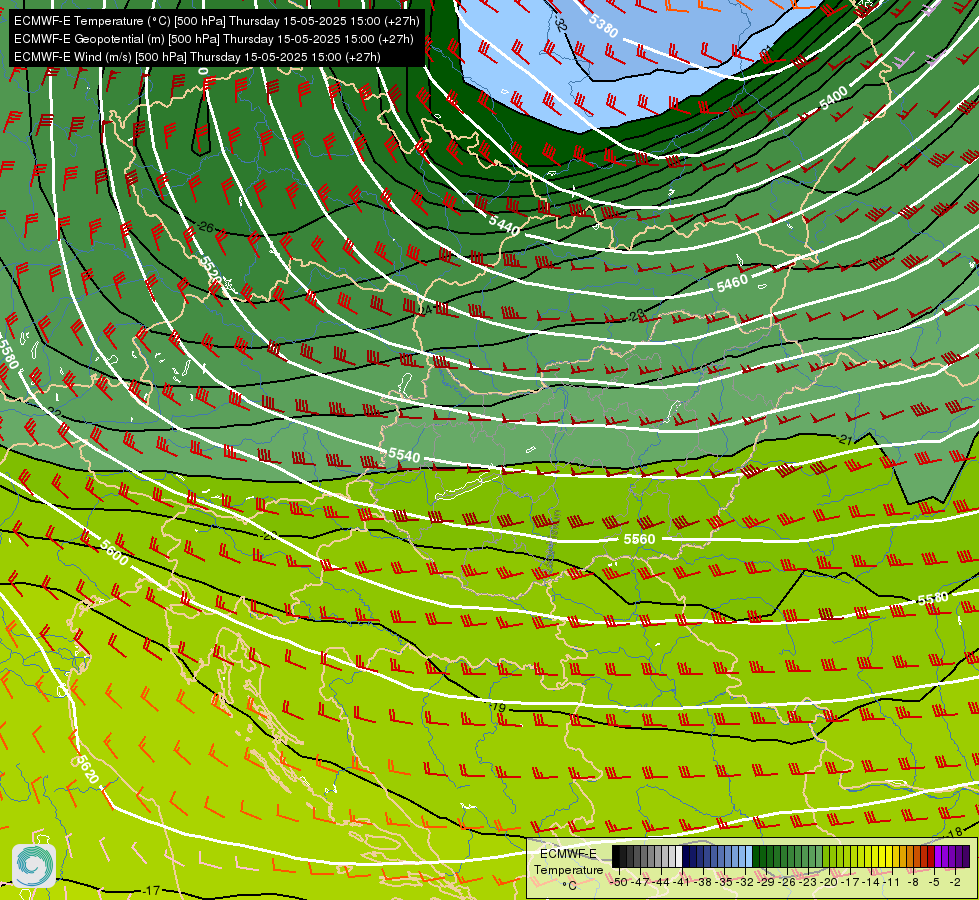Click the -32 value on temperature legend

click(x=745, y=882)
